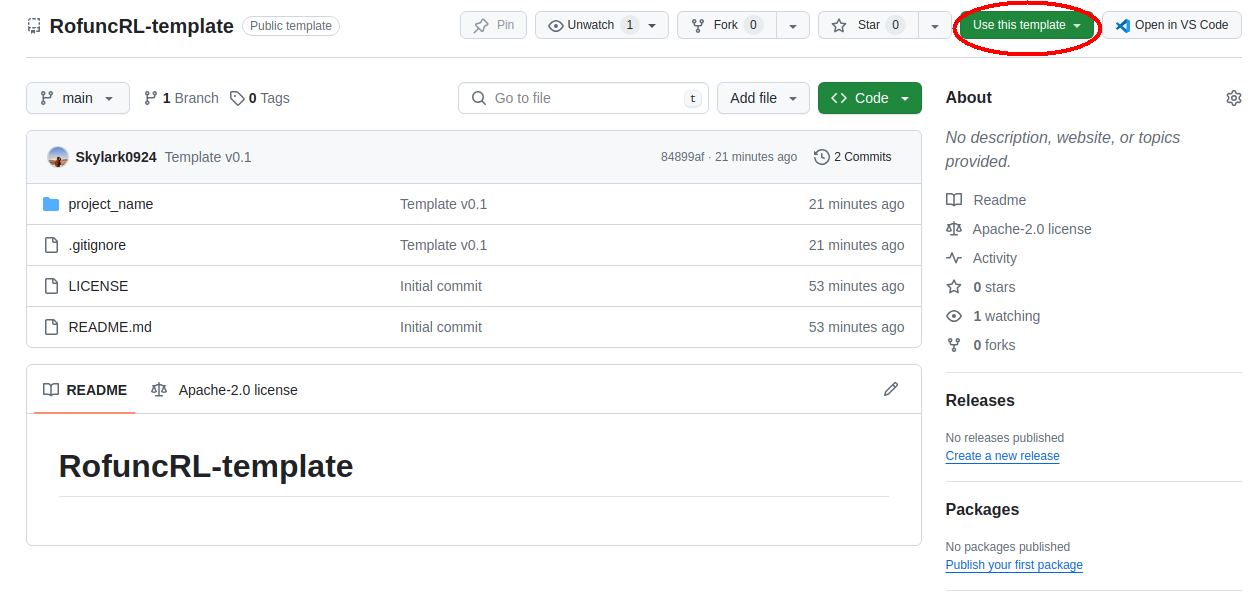Open the Activity link
The width and height of the screenshot is (1258, 601).
coord(981,258)
